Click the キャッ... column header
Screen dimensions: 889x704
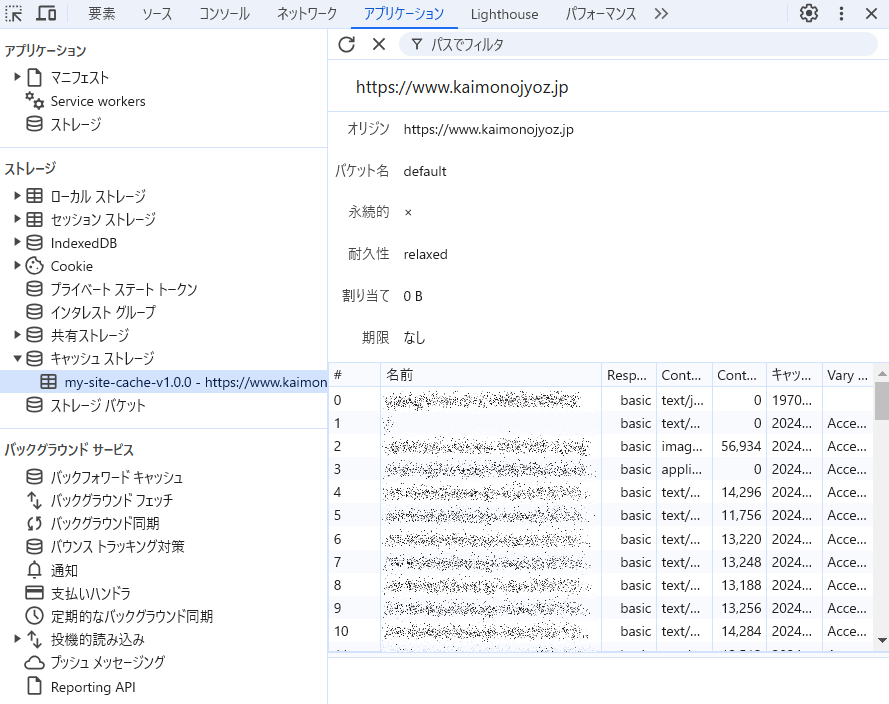coord(794,375)
